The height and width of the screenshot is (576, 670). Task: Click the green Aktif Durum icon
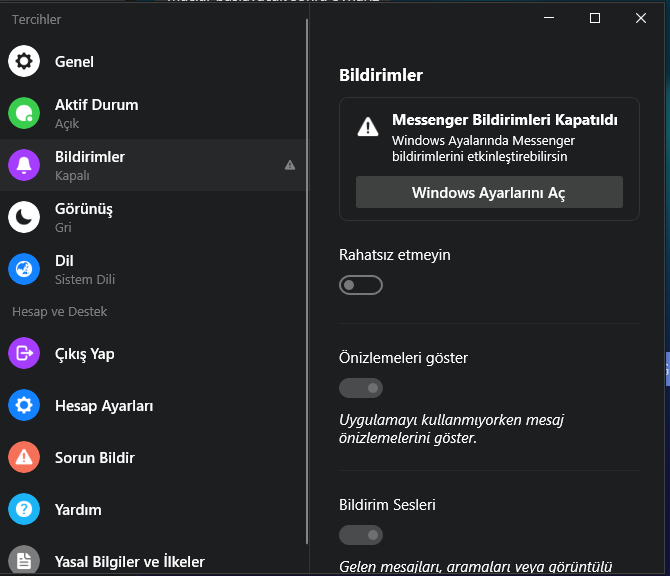click(x=24, y=113)
